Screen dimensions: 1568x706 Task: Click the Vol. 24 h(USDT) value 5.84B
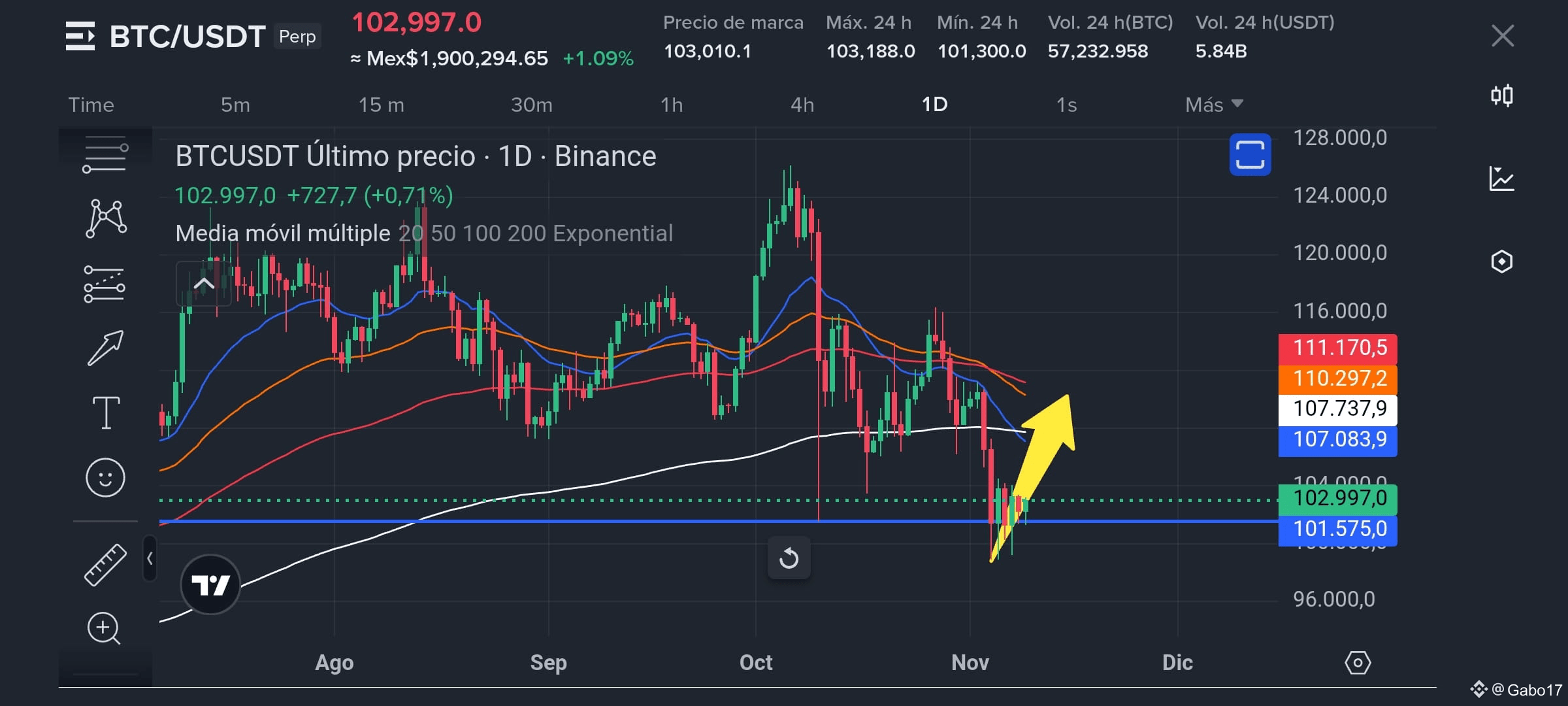point(1221,51)
